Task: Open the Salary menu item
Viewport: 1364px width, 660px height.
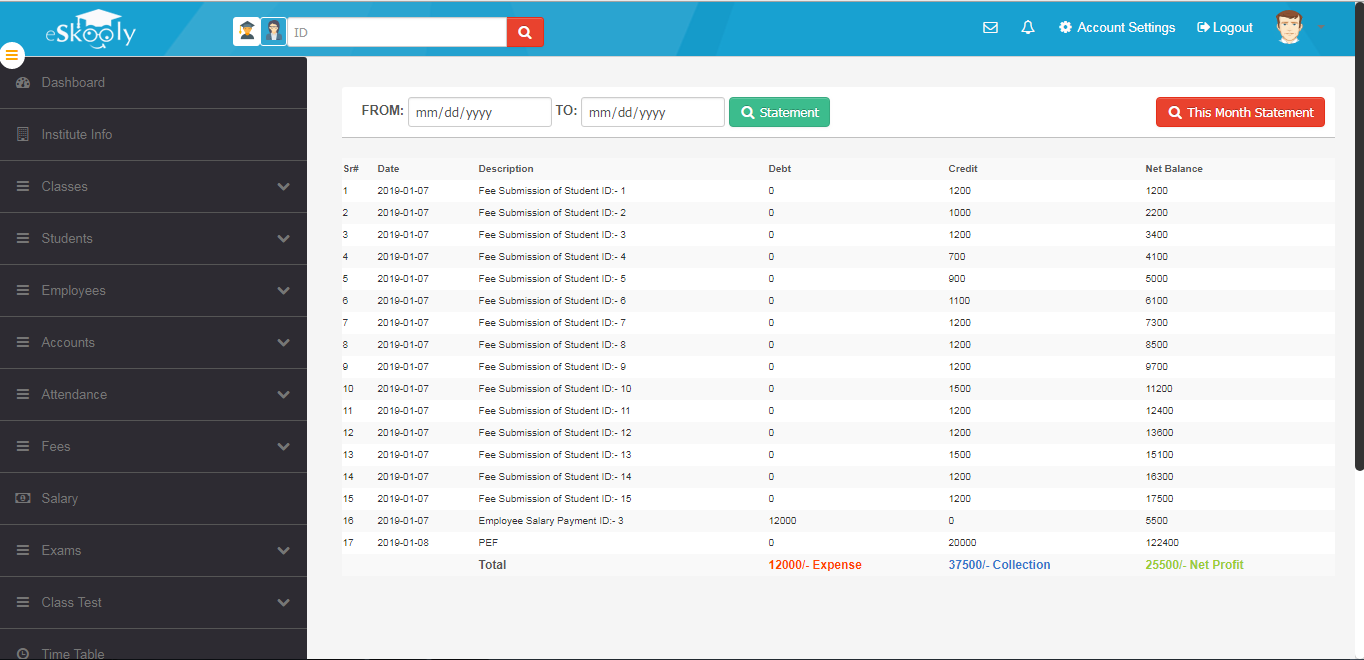Action: pyautogui.click(x=153, y=499)
